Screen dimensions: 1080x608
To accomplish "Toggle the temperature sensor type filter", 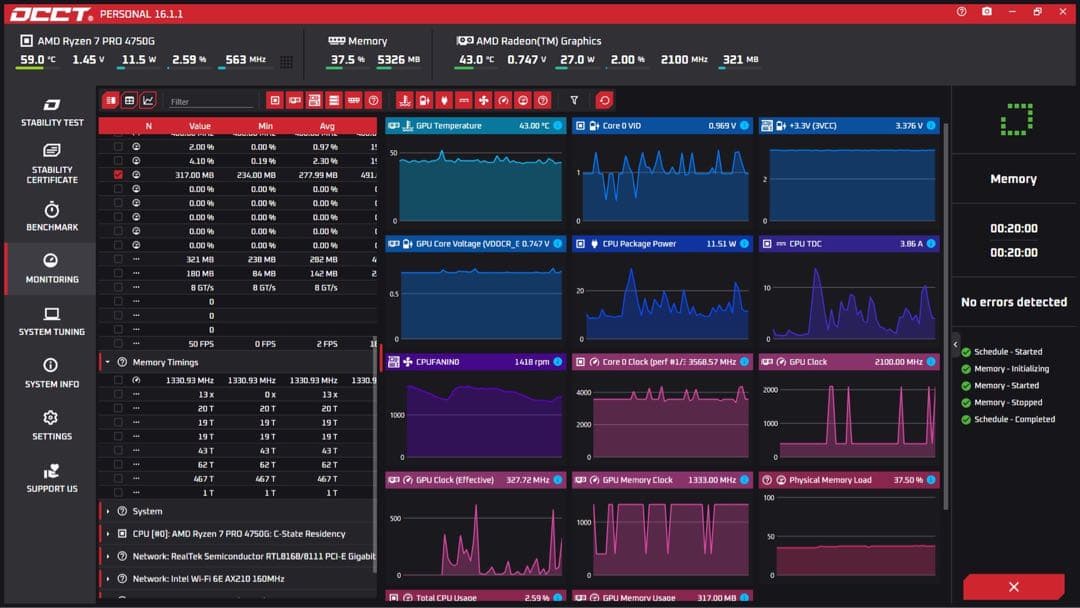I will [404, 101].
